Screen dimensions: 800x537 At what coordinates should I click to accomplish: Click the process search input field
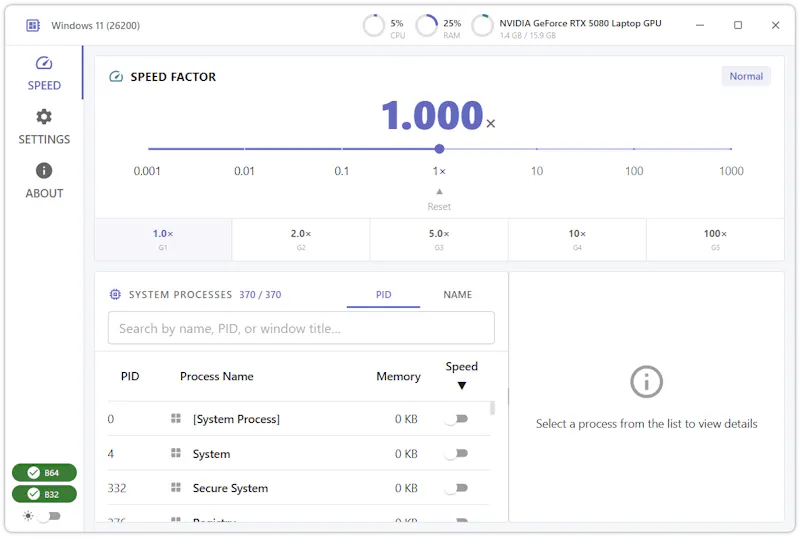tap(301, 328)
